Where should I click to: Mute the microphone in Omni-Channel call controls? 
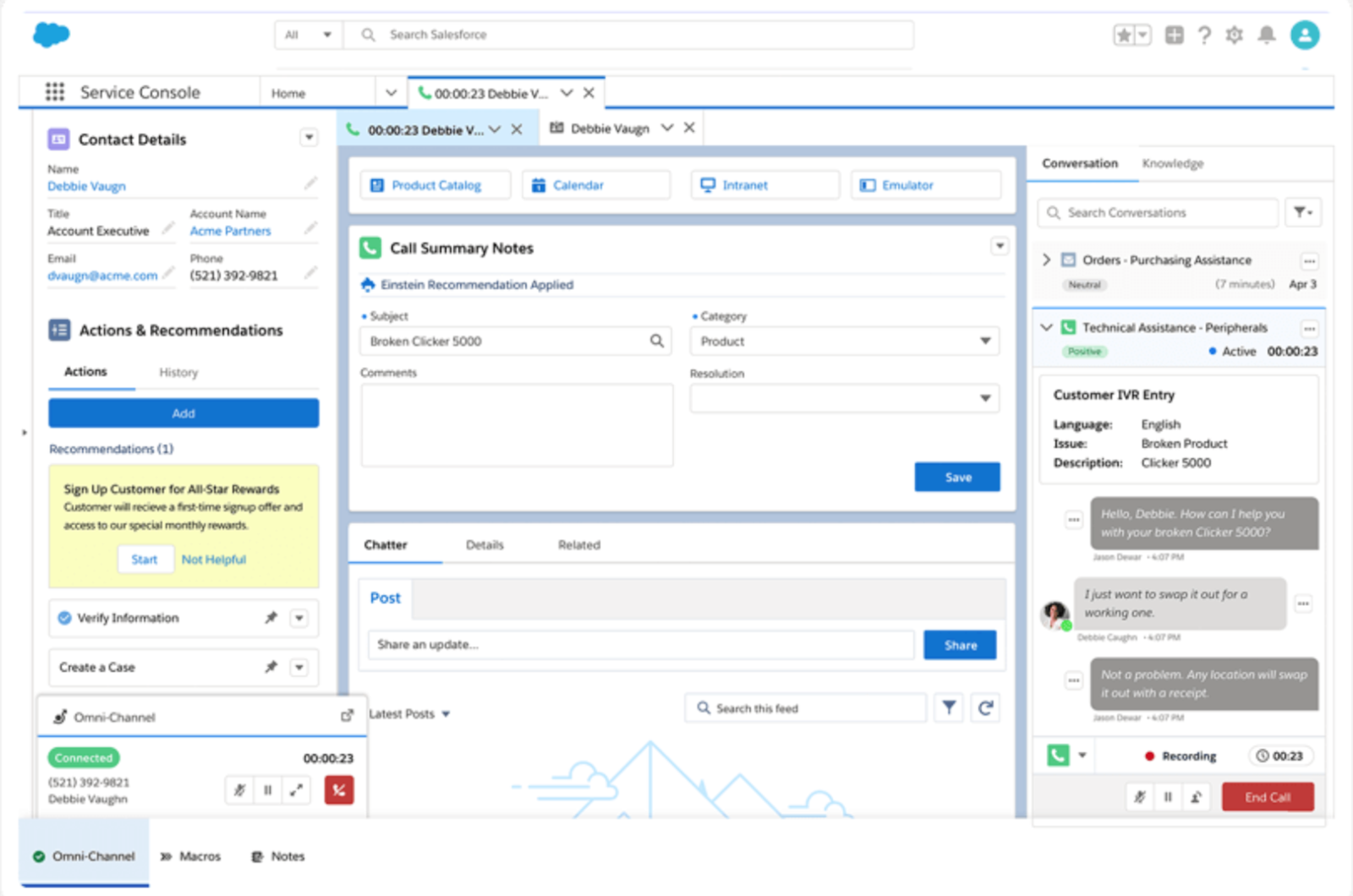[x=240, y=789]
